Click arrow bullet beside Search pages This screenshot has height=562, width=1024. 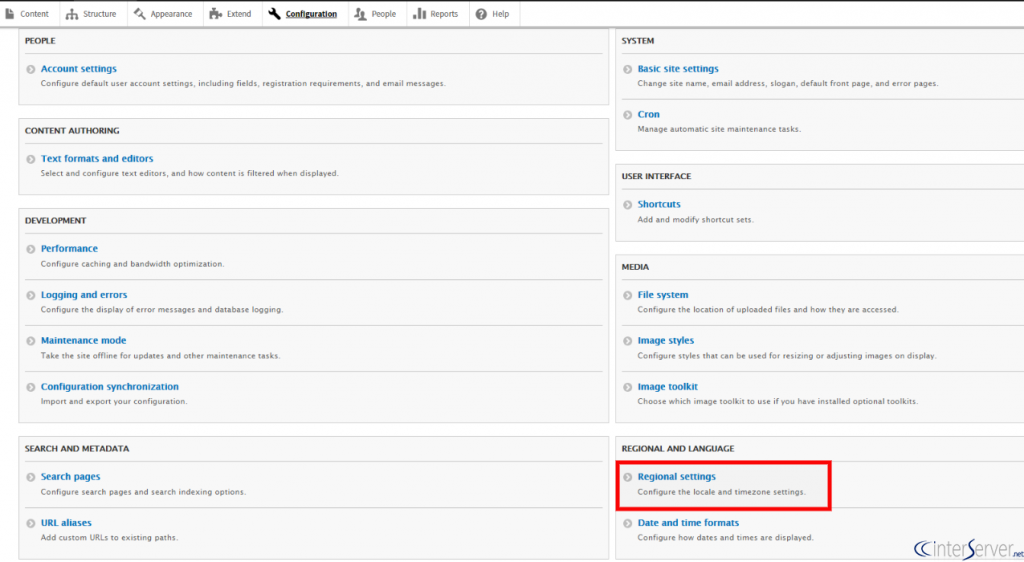[x=31, y=478]
